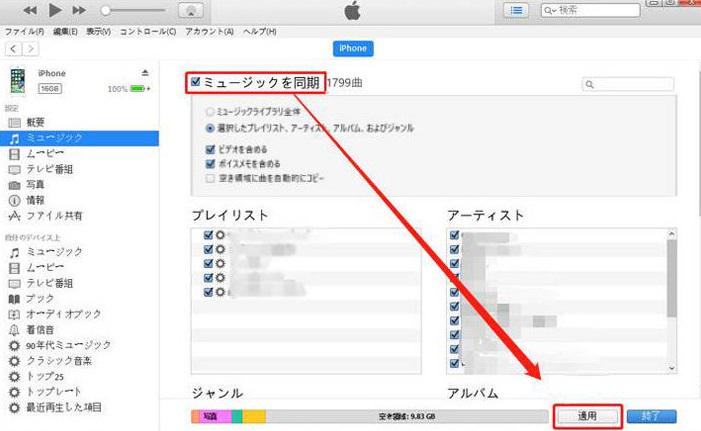701x431 pixels.
Task: Select ミュージックライブラリ全体 radio button
Action: 210,114
